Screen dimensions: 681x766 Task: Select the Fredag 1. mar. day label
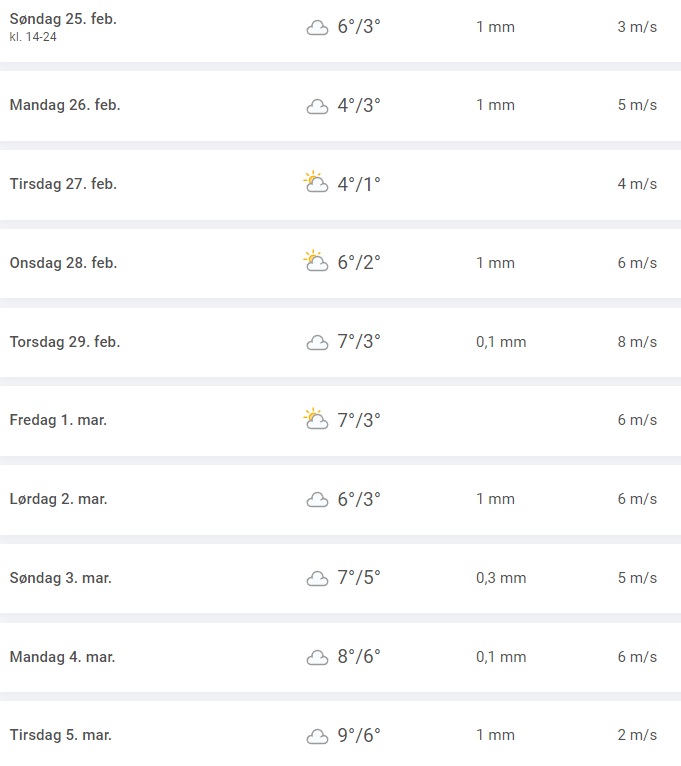(x=58, y=420)
